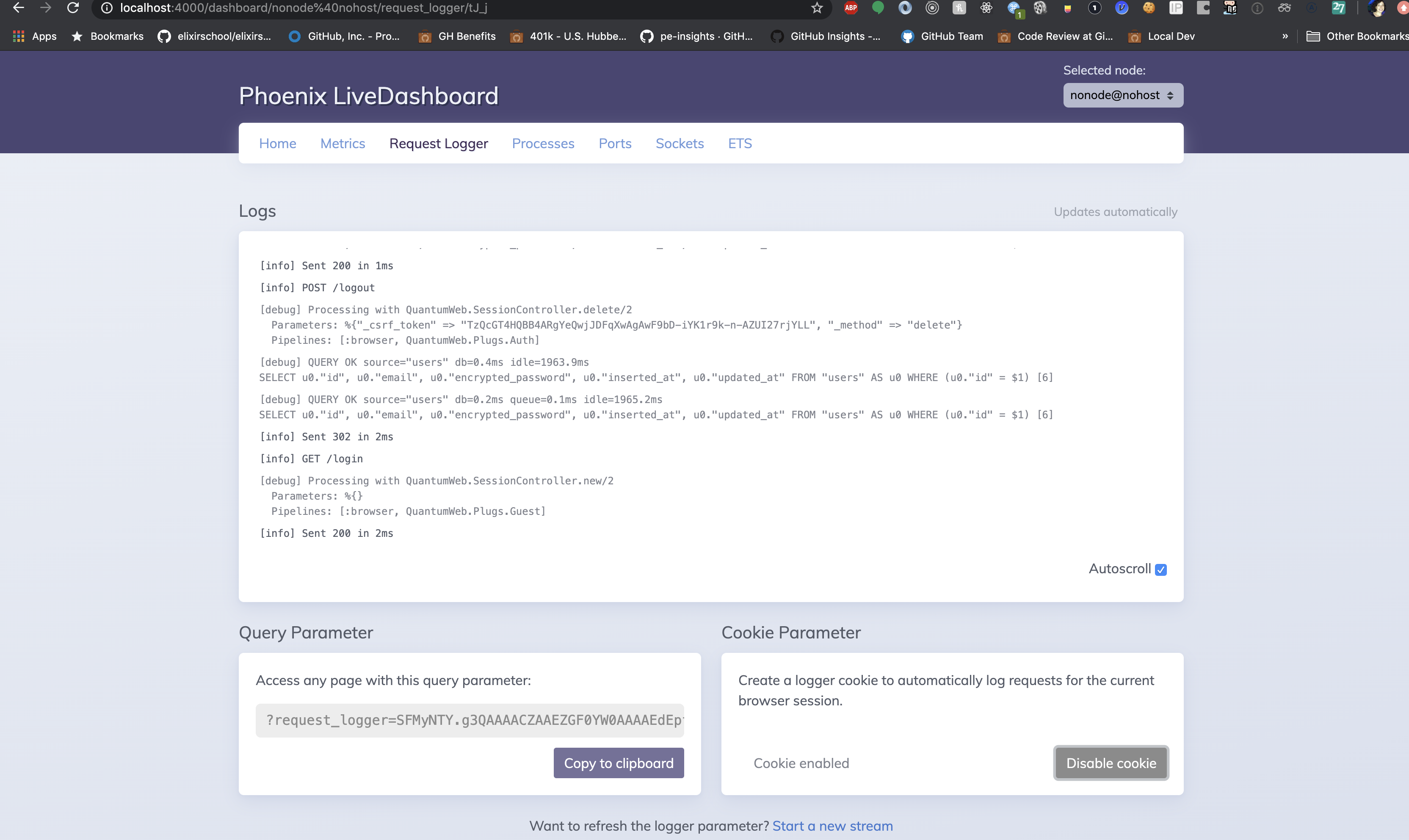Screen dimensions: 1409x840
Task: Open the Honey extension icon
Action: [959, 8]
